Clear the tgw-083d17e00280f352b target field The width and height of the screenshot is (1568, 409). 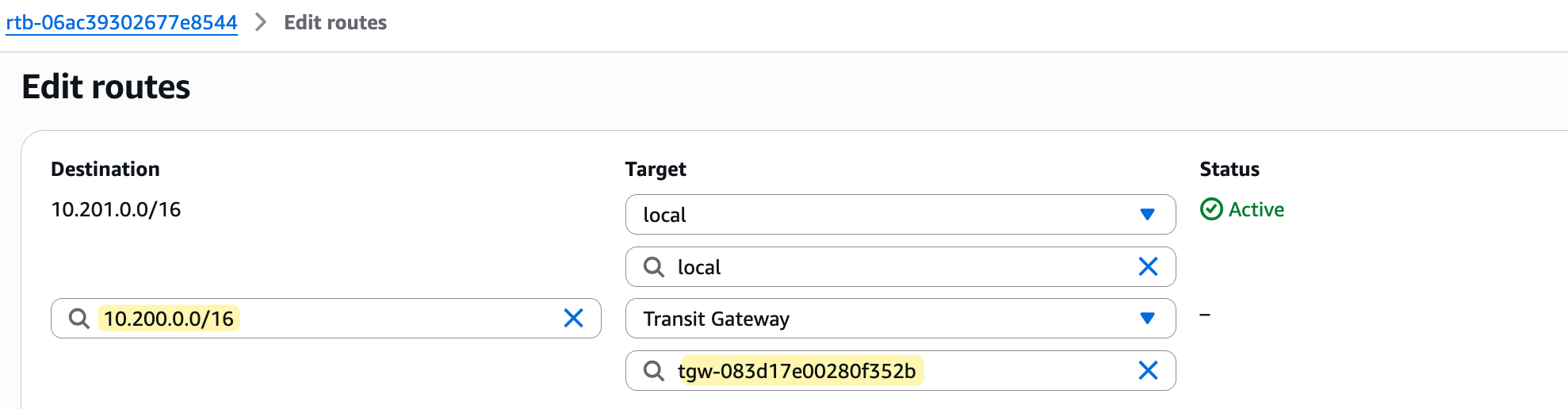point(1148,370)
